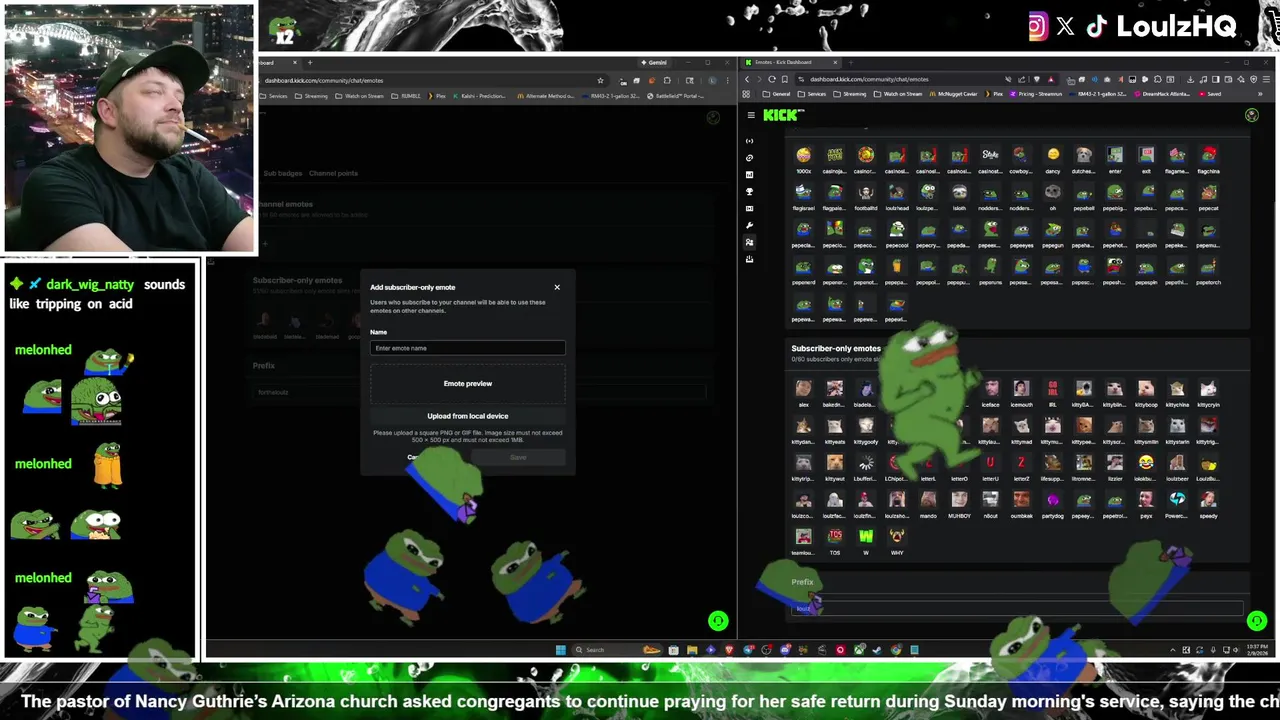1280x720 pixels.
Task: Open the Windows Start button
Action: [x=561, y=650]
